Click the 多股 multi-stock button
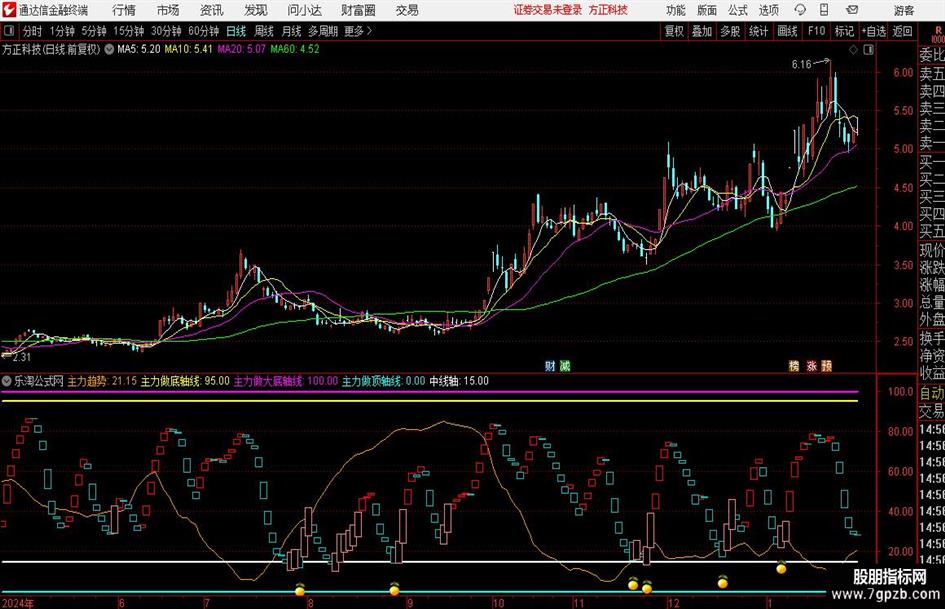The height and width of the screenshot is (609, 945). pos(730,31)
